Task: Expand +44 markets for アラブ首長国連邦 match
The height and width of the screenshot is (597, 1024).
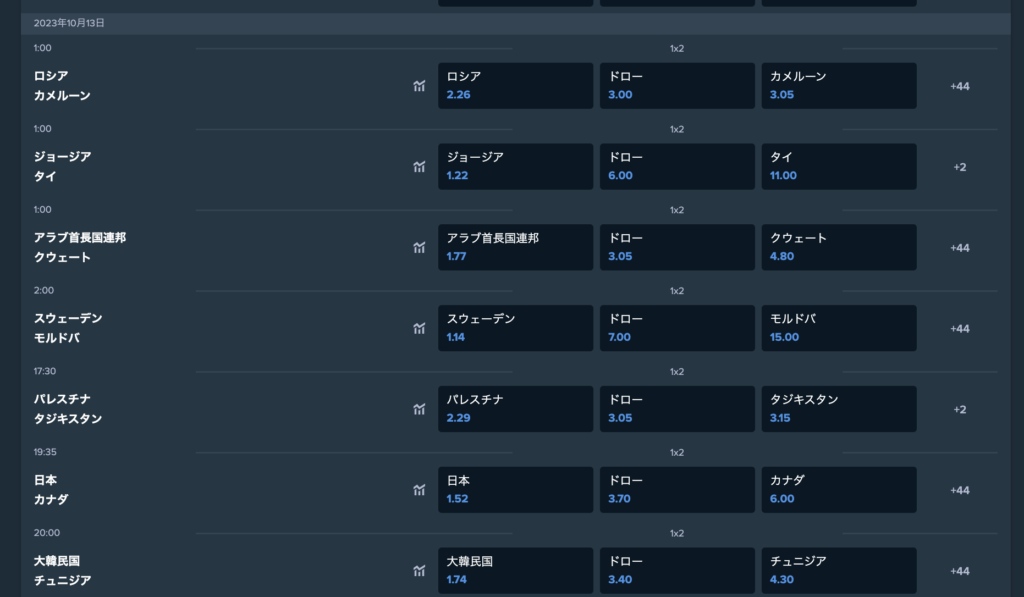Action: point(959,248)
